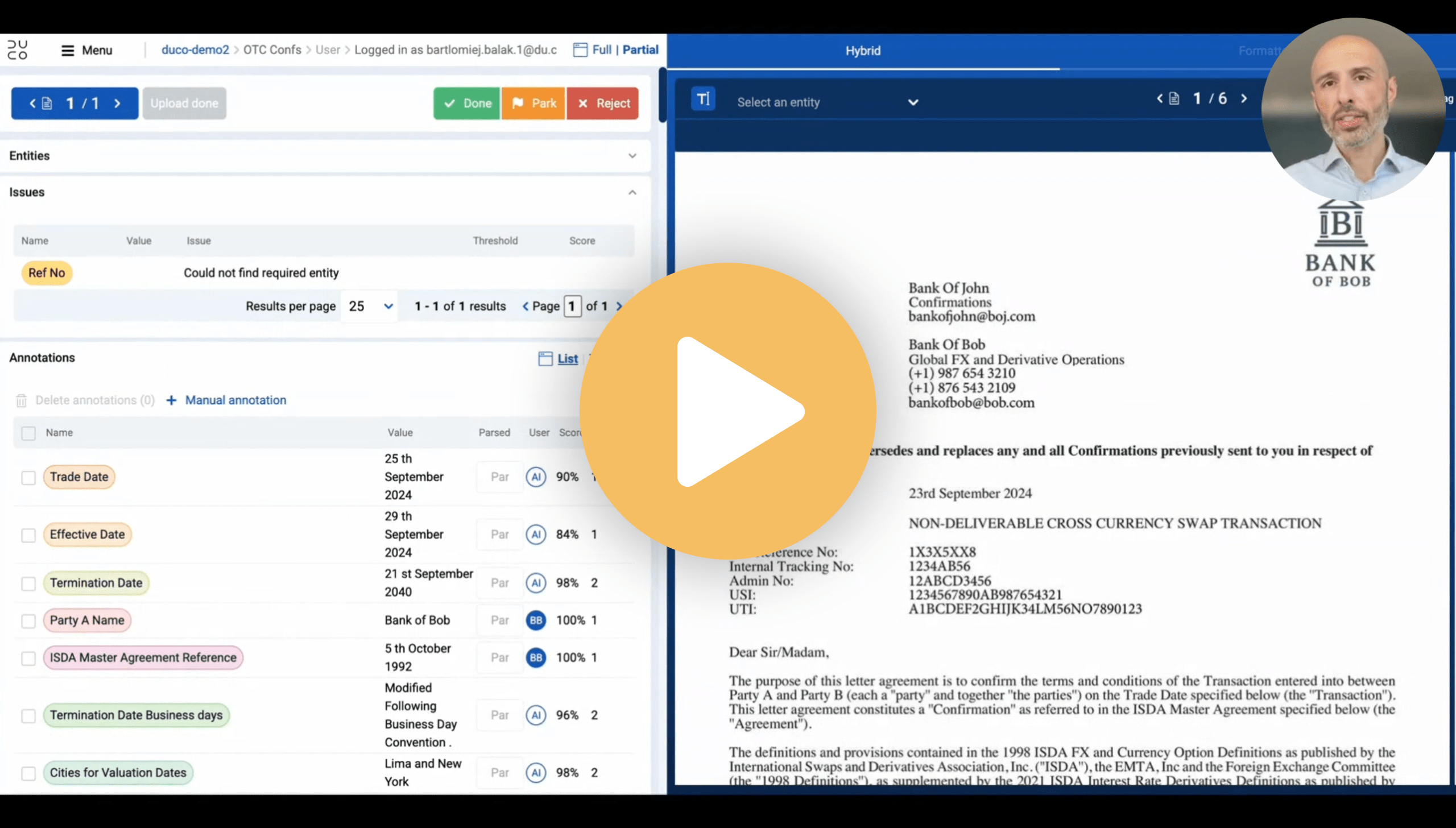Click the BB user badge for Party A Name
1456x828 pixels.
point(535,620)
